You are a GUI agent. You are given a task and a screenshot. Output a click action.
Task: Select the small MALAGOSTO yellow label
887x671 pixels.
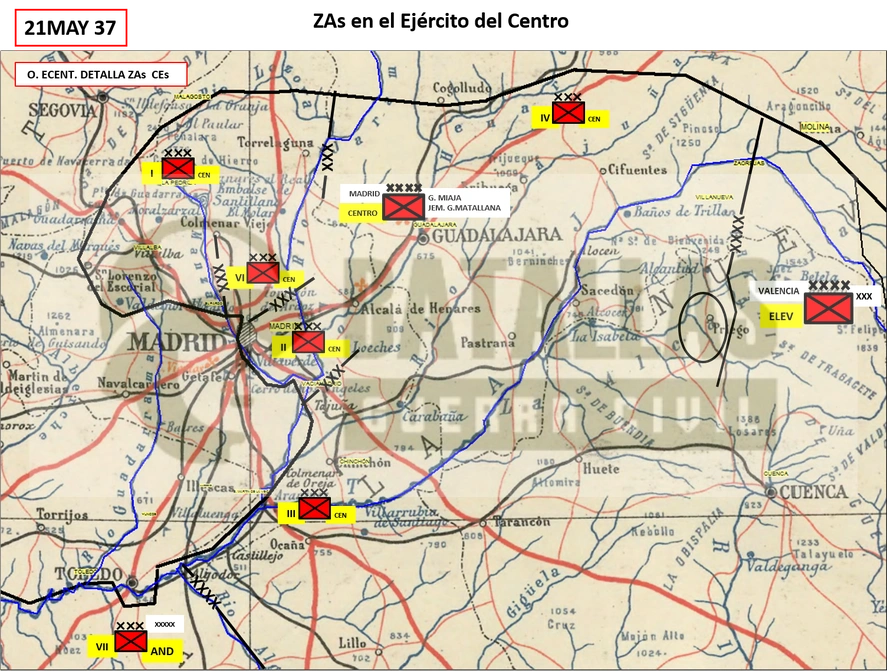192,96
